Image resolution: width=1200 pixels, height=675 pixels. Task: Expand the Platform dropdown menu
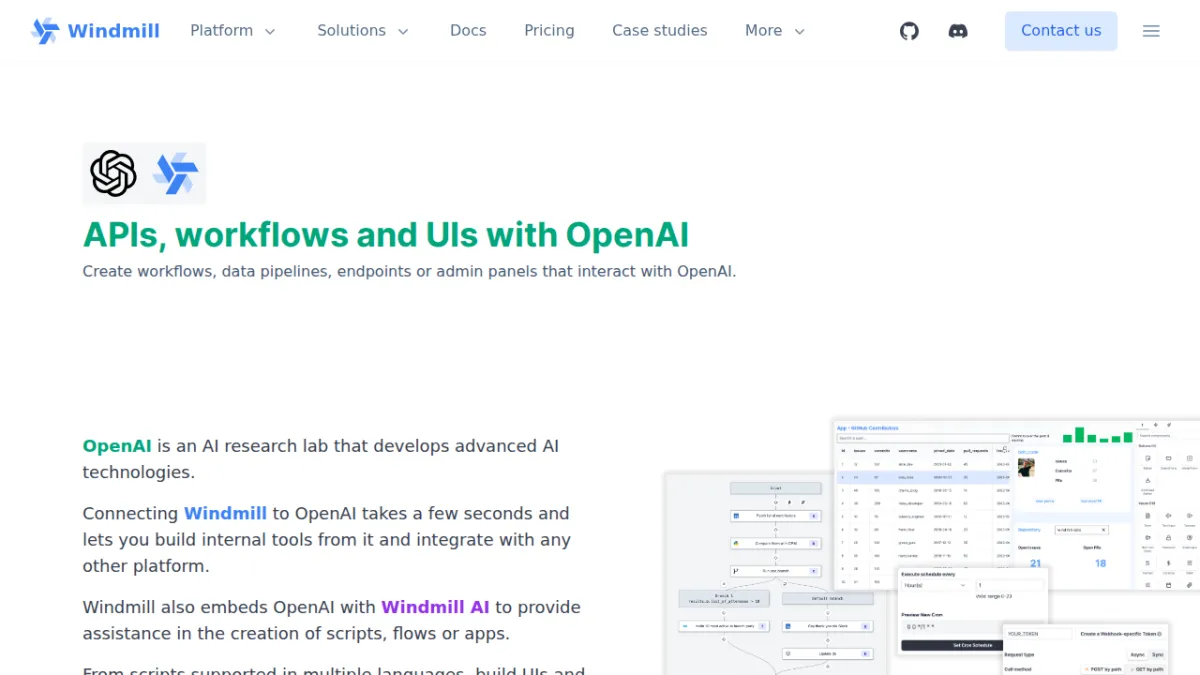tap(233, 31)
